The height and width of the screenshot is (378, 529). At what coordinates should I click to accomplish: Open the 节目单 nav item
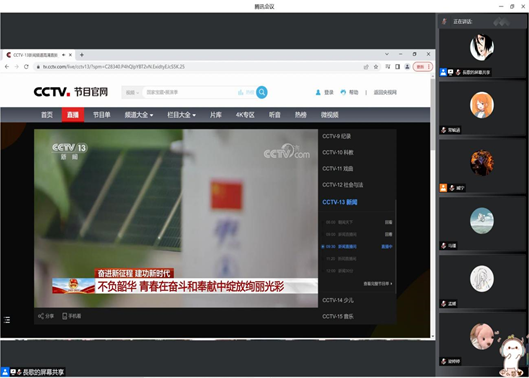[102, 115]
